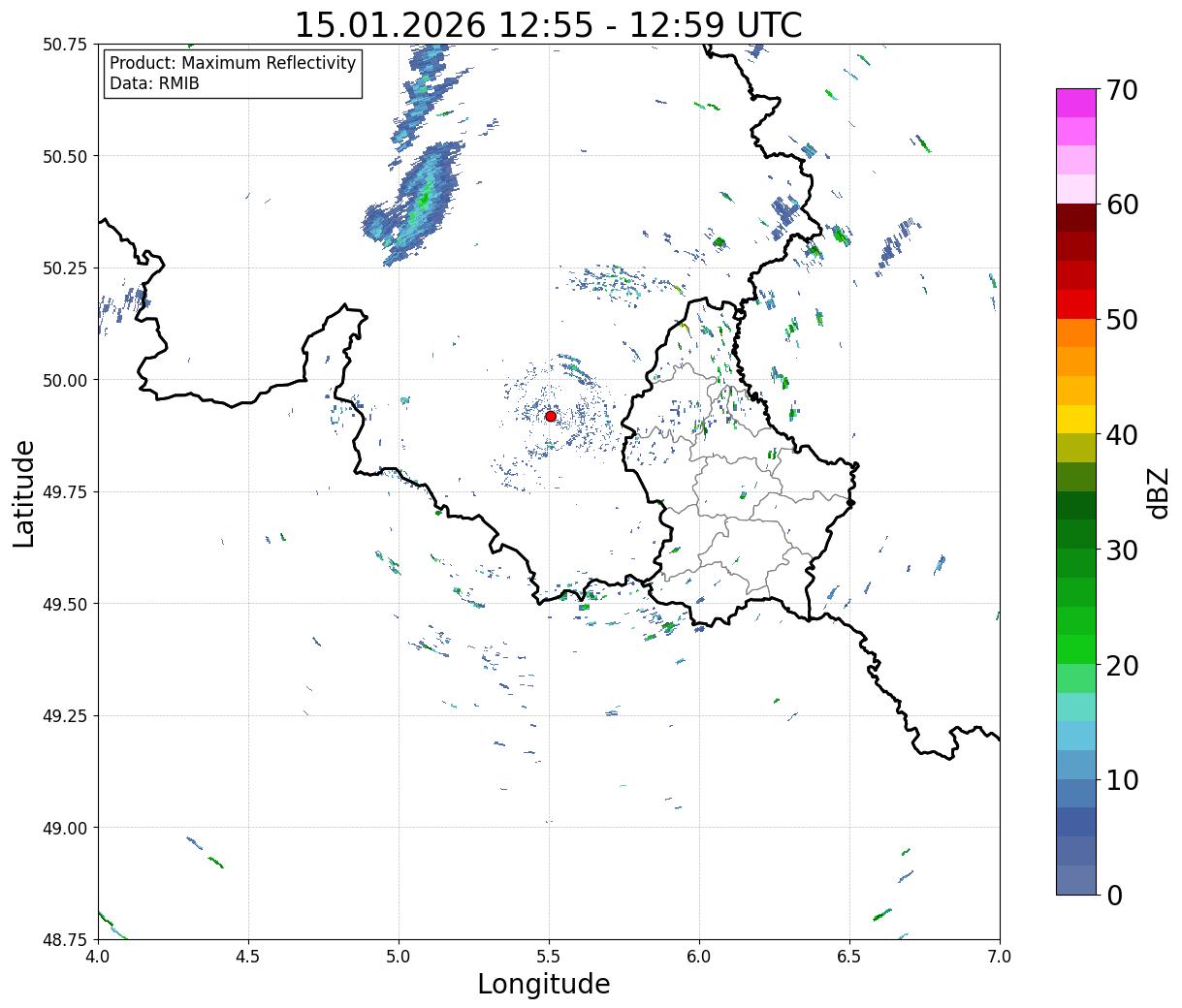Click the colorbar tick label 10
Image resolution: width=1182 pixels, height=1008 pixels.
pyautogui.click(x=1122, y=779)
